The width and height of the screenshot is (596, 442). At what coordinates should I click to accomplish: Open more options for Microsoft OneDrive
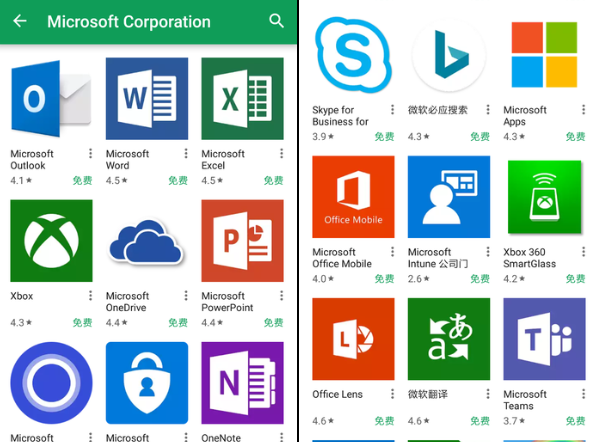click(x=186, y=296)
